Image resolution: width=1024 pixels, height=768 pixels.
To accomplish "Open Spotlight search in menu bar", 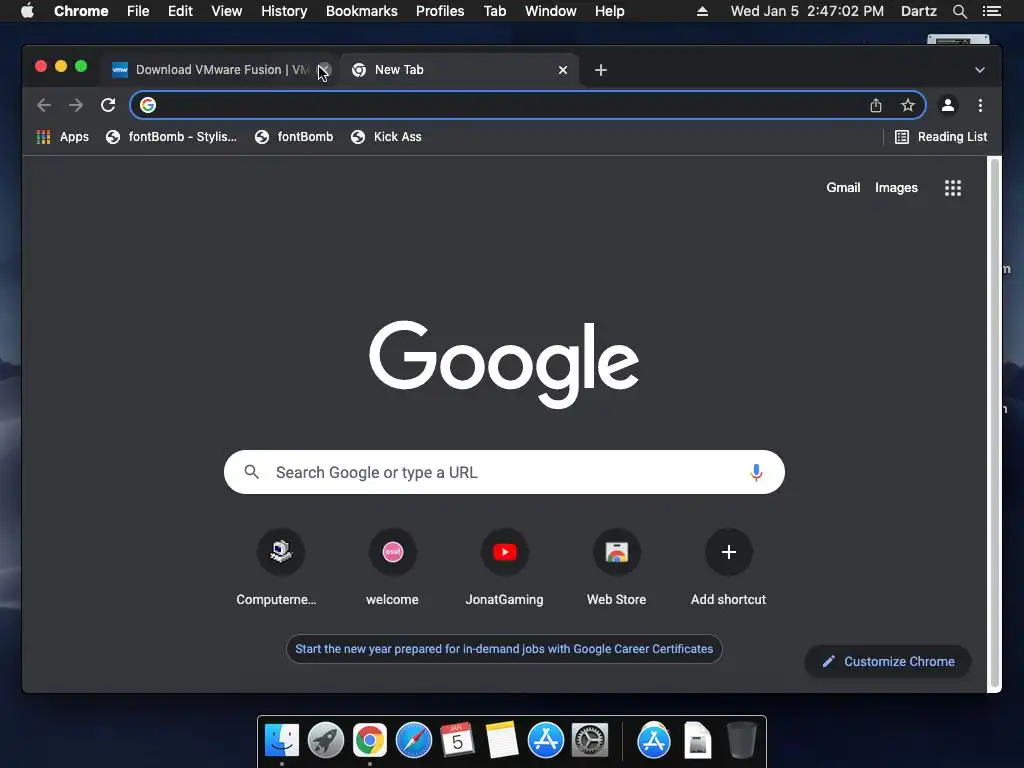I will point(959,11).
